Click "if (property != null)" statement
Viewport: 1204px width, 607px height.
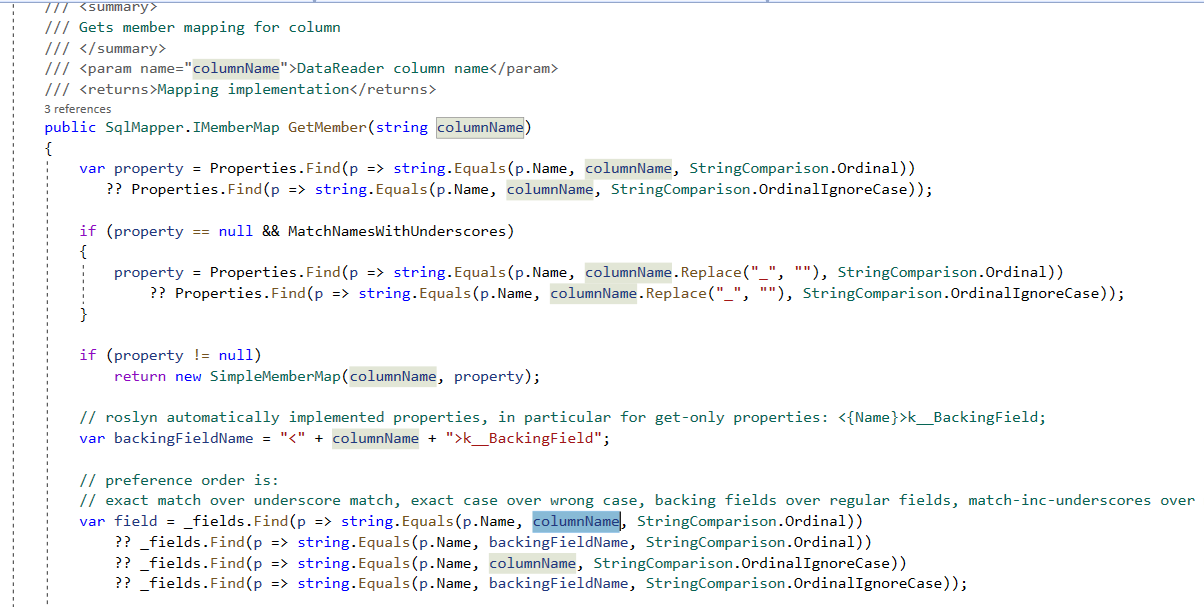170,355
